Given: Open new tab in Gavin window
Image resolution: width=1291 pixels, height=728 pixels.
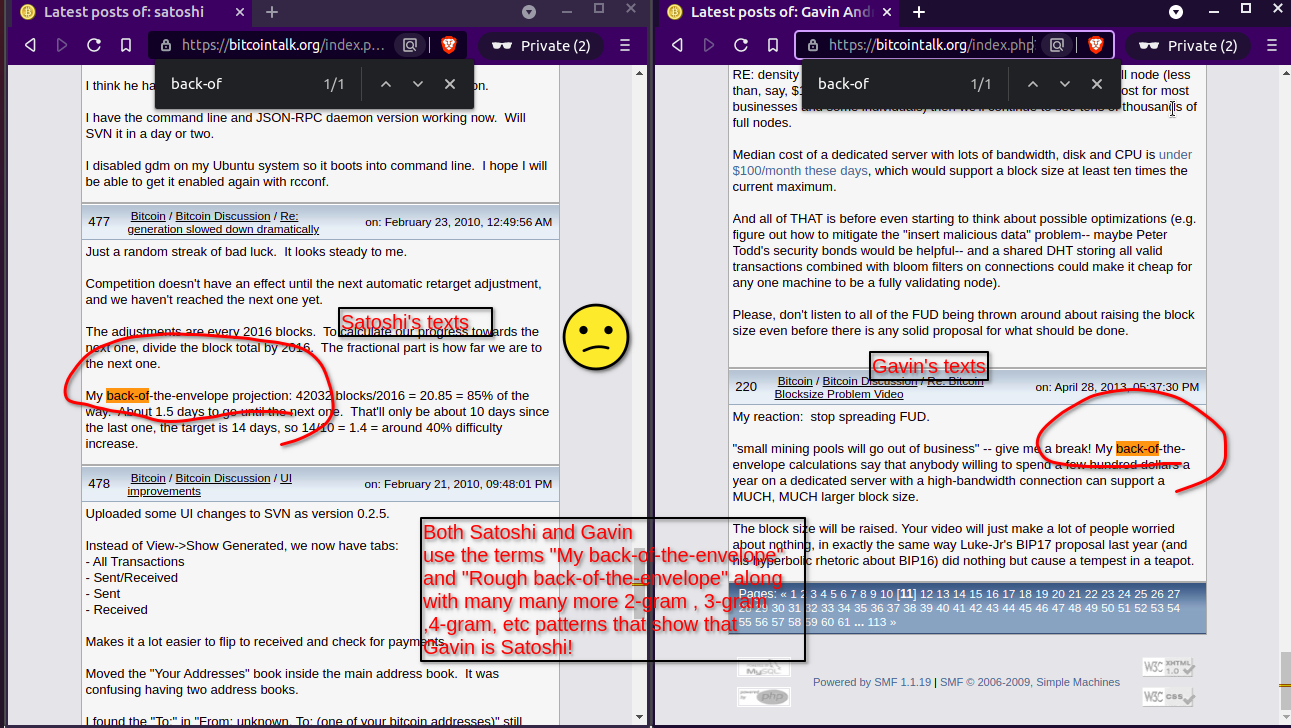Looking at the screenshot, I should (x=919, y=12).
